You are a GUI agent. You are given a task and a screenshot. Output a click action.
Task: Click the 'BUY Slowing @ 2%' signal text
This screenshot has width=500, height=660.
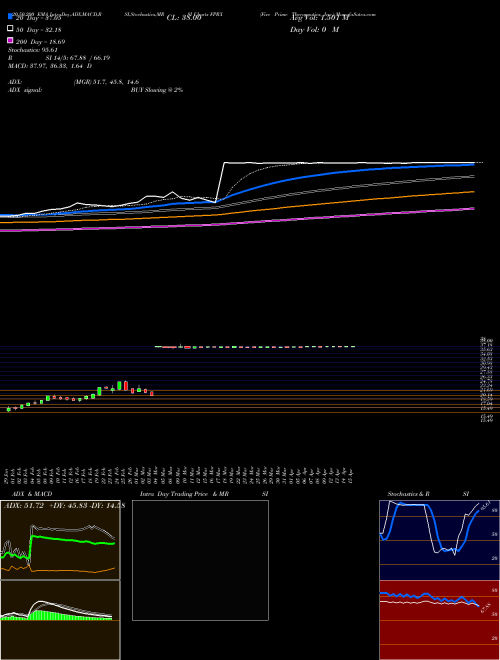157,90
